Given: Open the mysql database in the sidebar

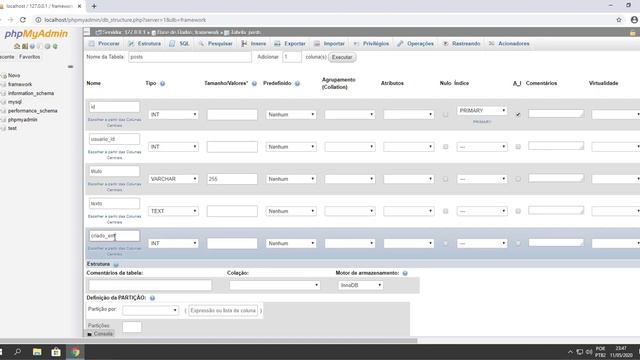Looking at the screenshot, I should click(x=15, y=102).
